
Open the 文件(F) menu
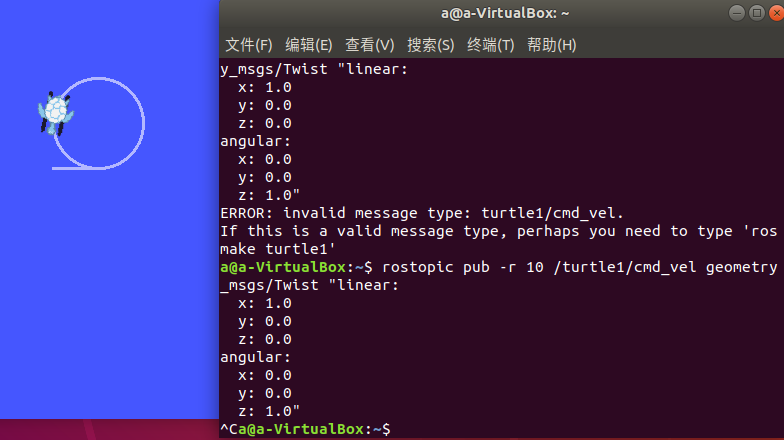pos(248,45)
